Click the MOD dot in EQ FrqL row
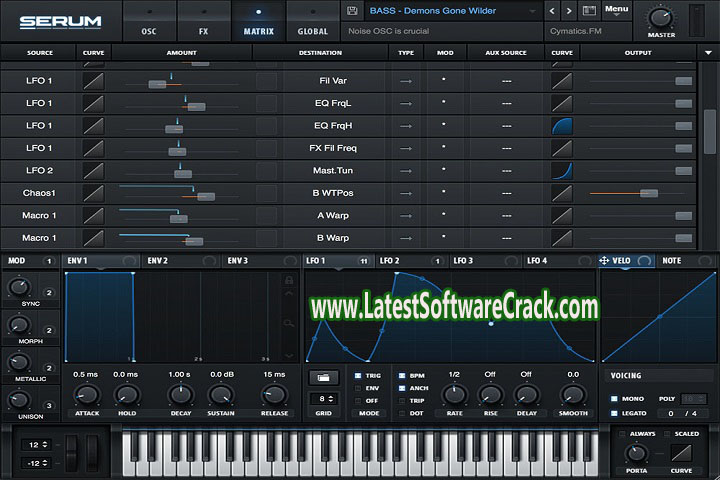 tap(444, 102)
